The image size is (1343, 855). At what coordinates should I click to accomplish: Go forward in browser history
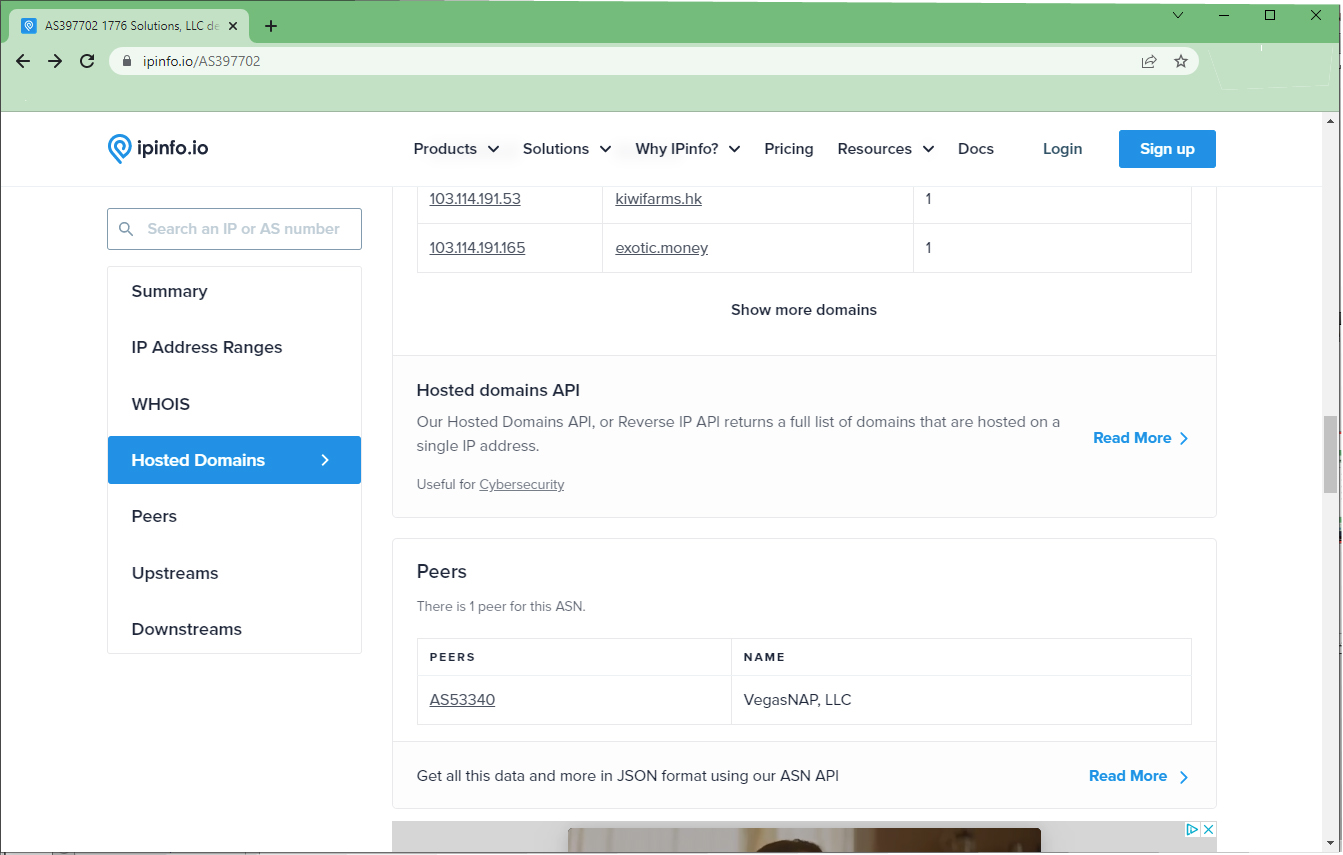55,61
